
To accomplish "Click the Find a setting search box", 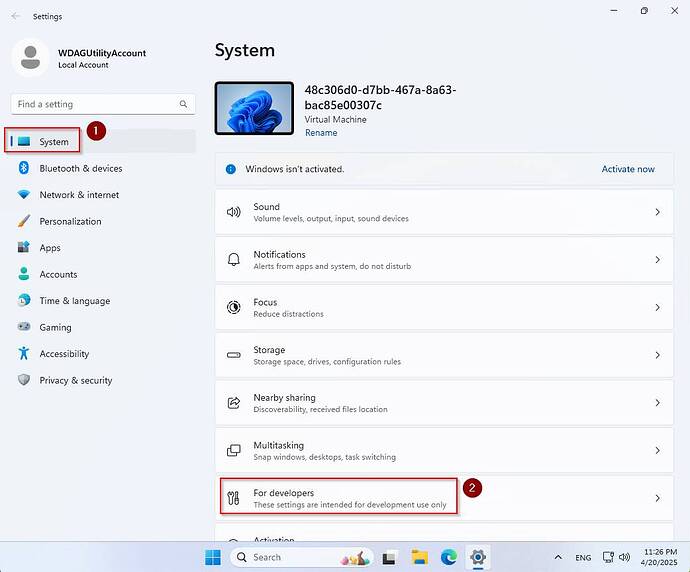I will click(103, 104).
